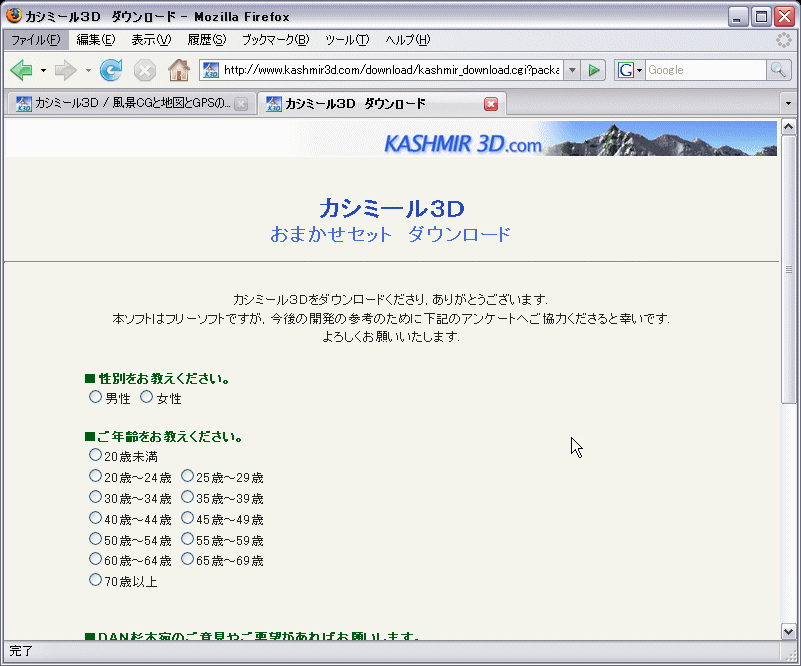The image size is (801, 666).
Task: Click the おまかせセット ダウンロード subheading
Action: click(390, 234)
